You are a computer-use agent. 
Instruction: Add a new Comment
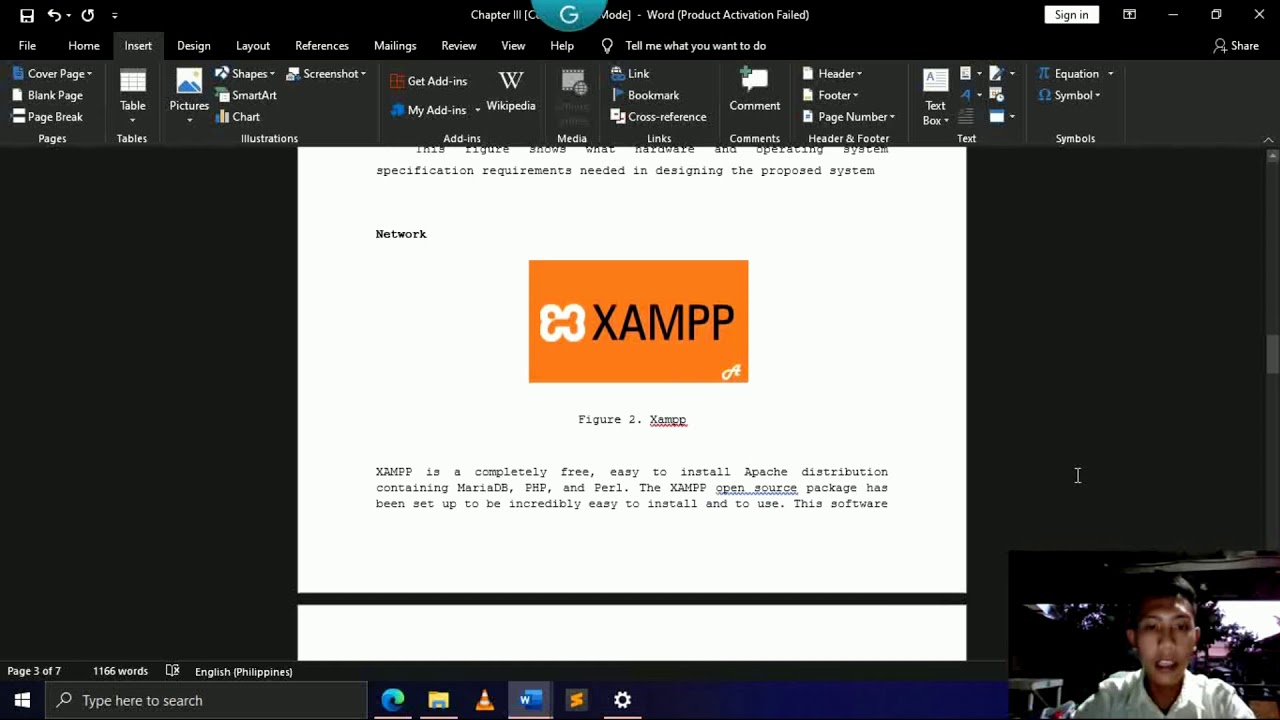(755, 90)
